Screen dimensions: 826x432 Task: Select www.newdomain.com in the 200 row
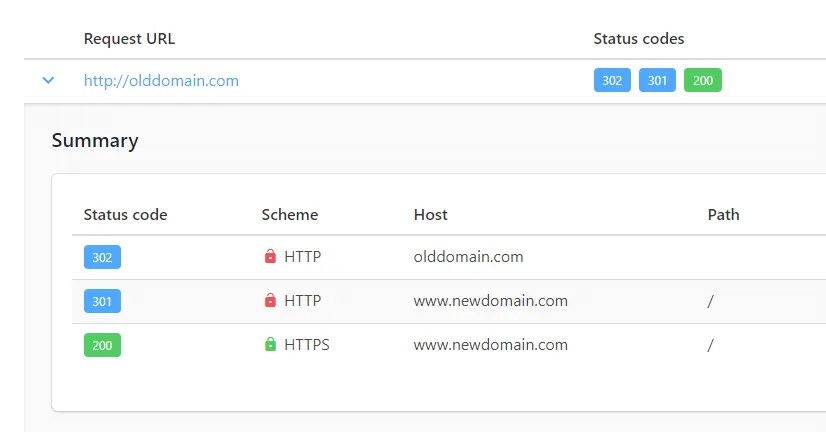pyautogui.click(x=490, y=345)
